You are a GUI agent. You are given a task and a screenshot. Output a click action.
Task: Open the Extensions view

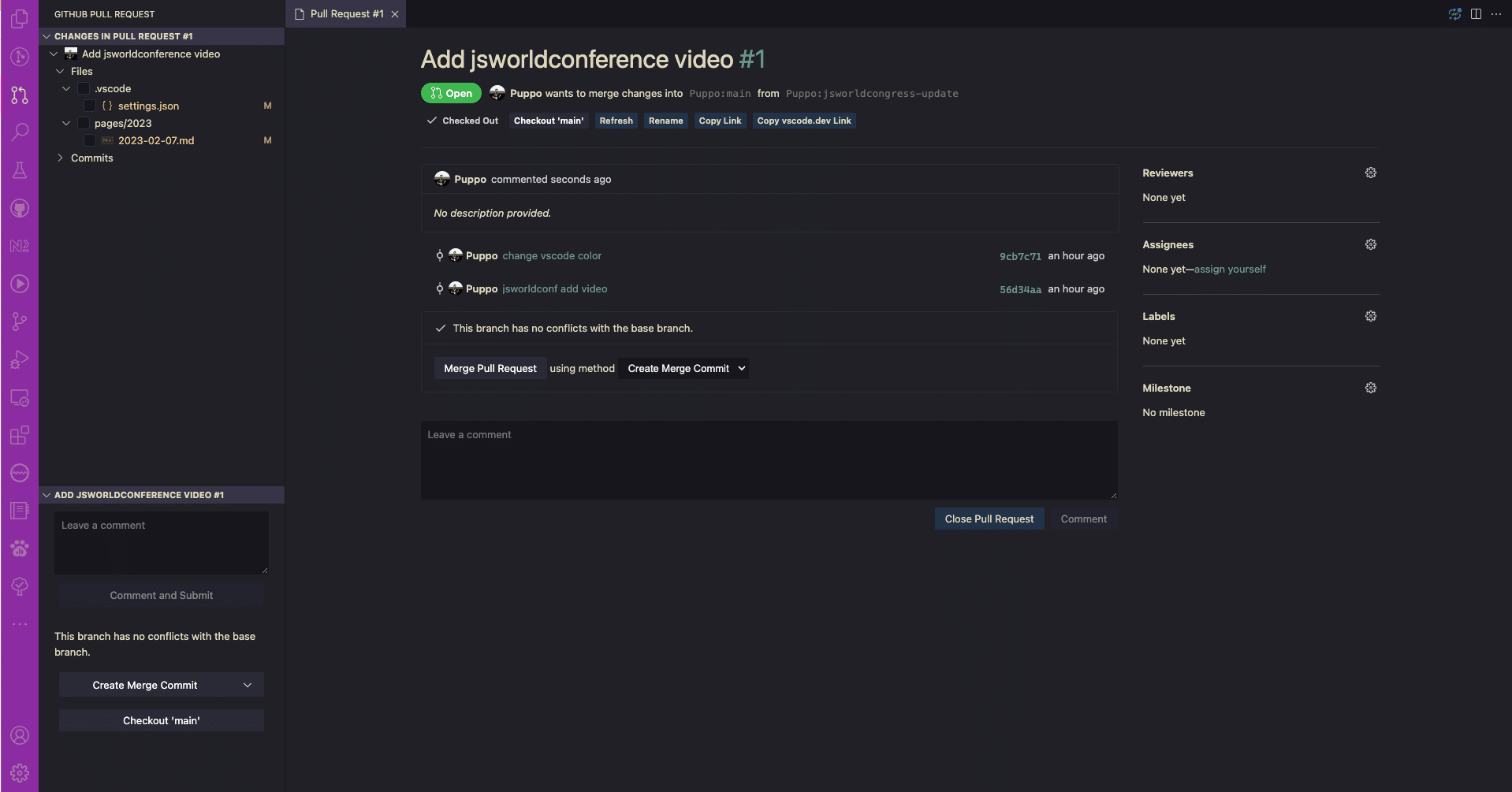coord(20,435)
